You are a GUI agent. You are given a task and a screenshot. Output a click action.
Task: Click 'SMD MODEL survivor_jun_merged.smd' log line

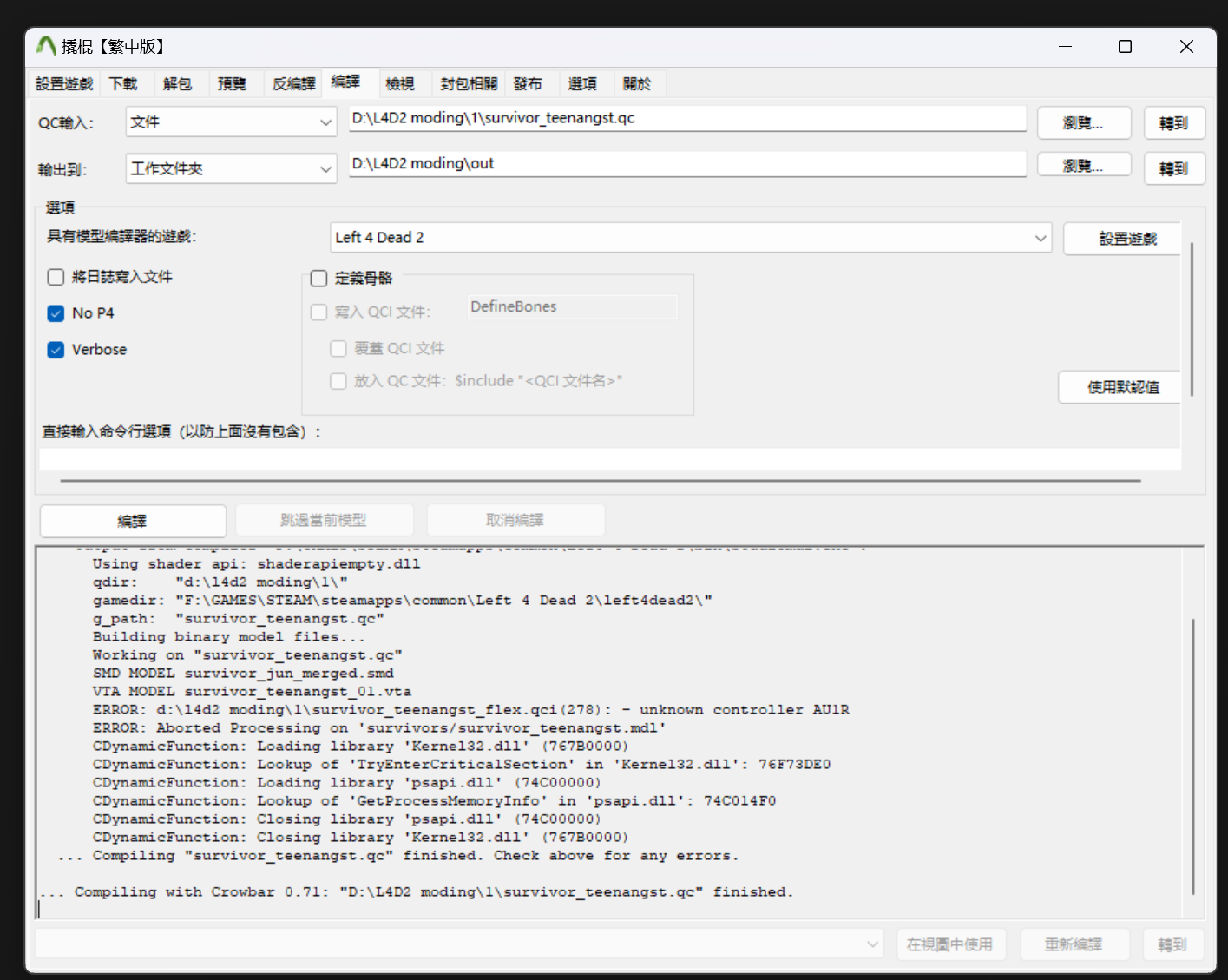pos(243,674)
